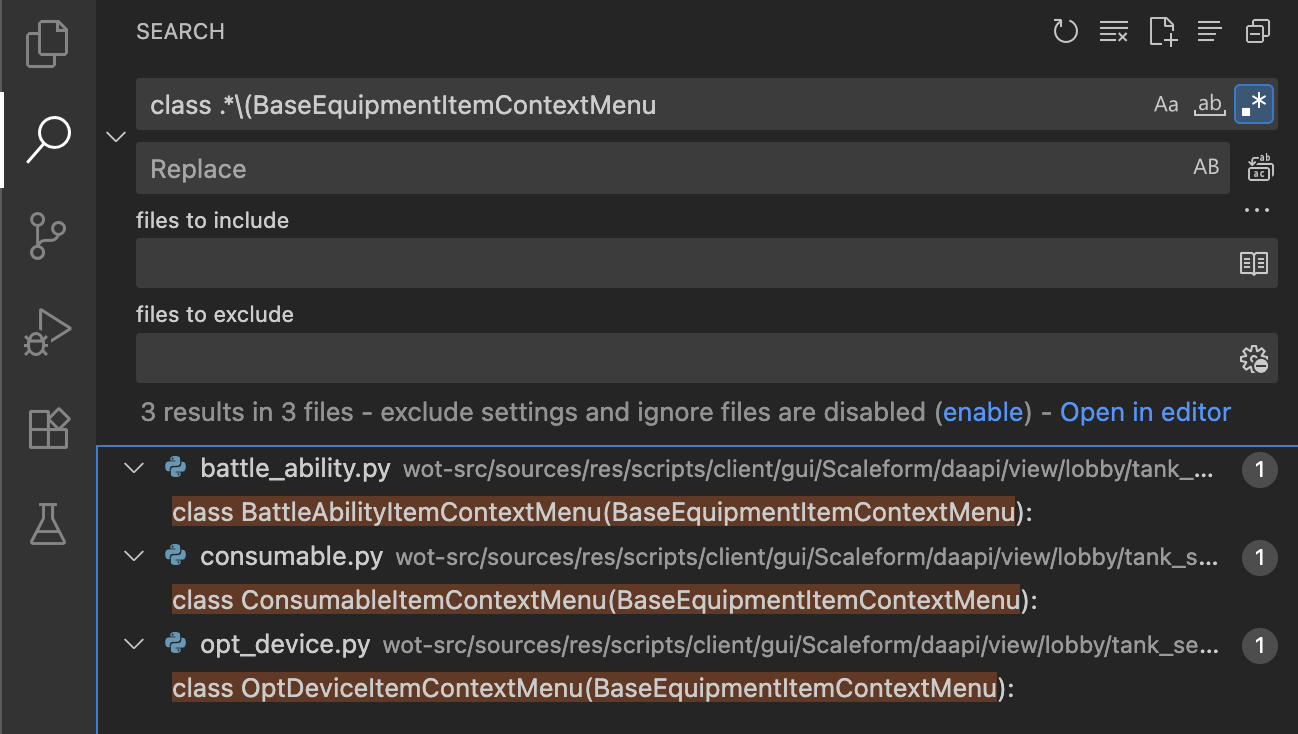Image resolution: width=1298 pixels, height=734 pixels.
Task: Refresh the search results
Action: (1065, 32)
